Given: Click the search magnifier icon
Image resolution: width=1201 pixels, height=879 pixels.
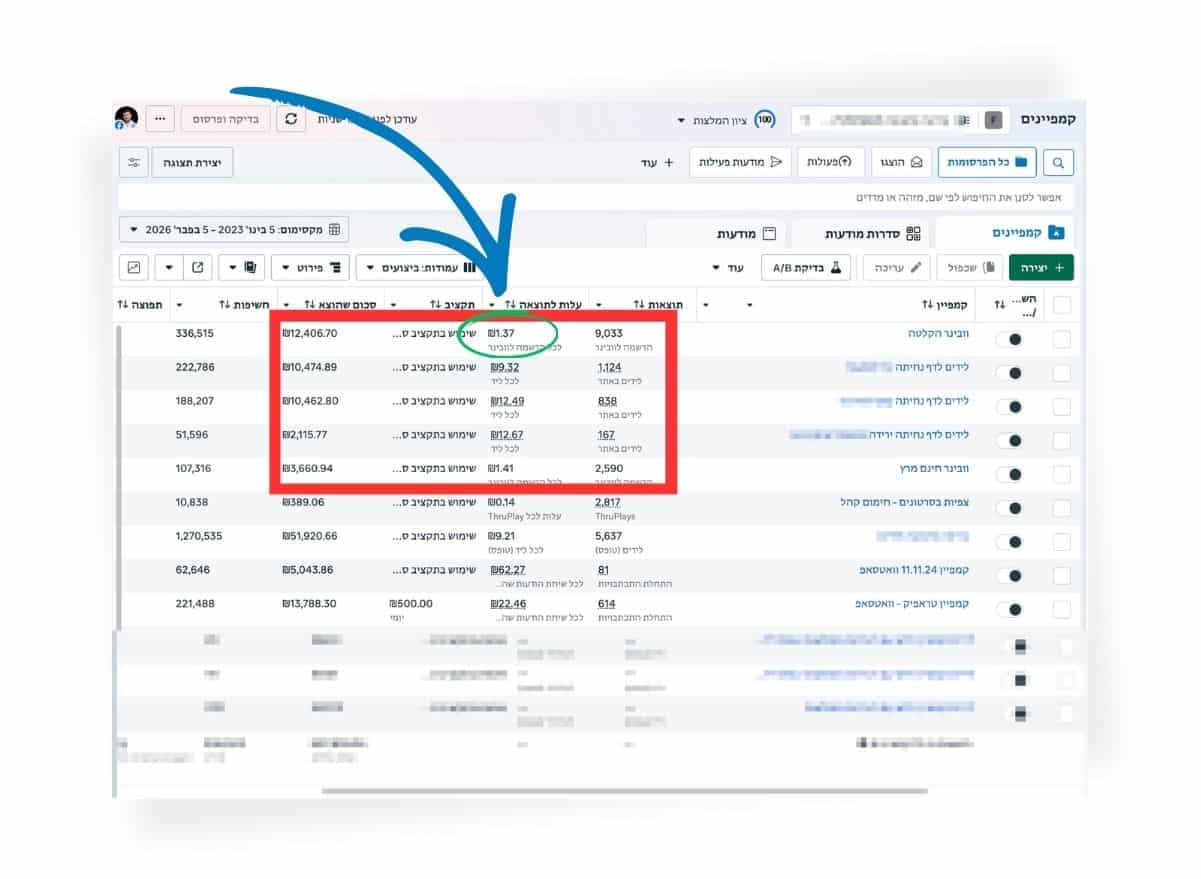Looking at the screenshot, I should 1058,162.
